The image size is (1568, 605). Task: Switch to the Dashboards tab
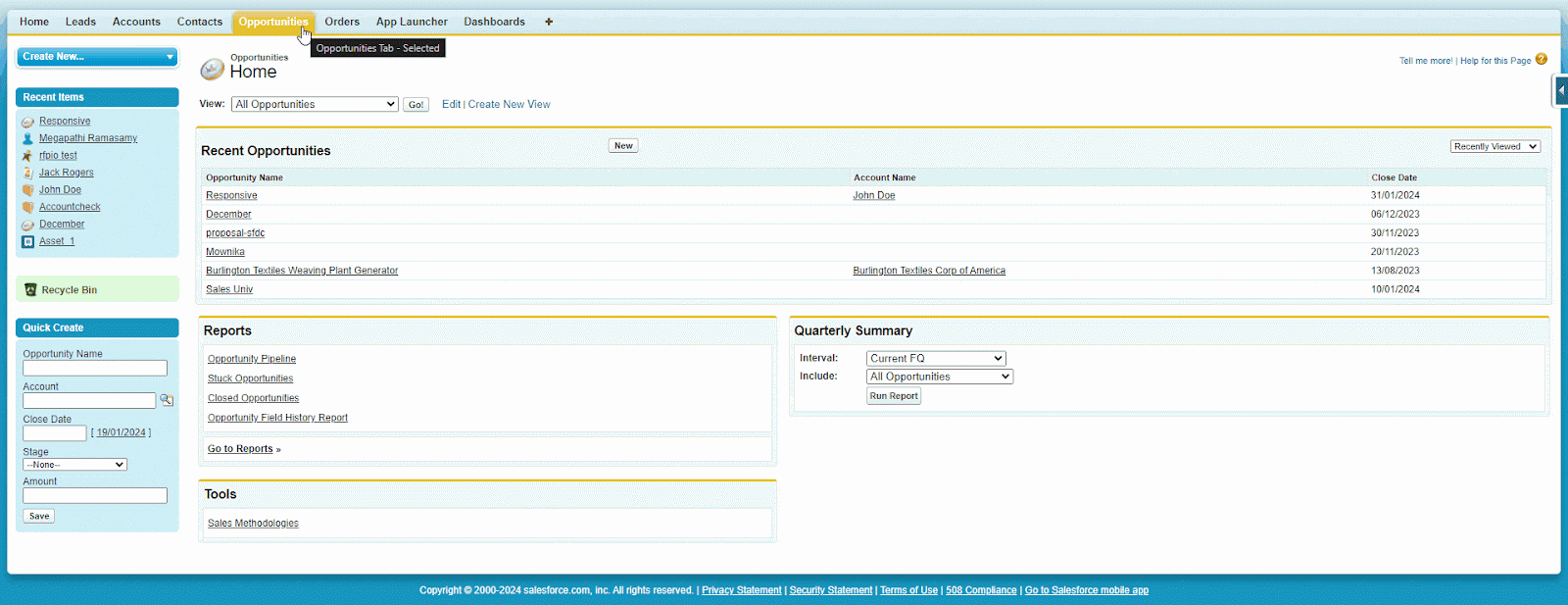coord(494,22)
